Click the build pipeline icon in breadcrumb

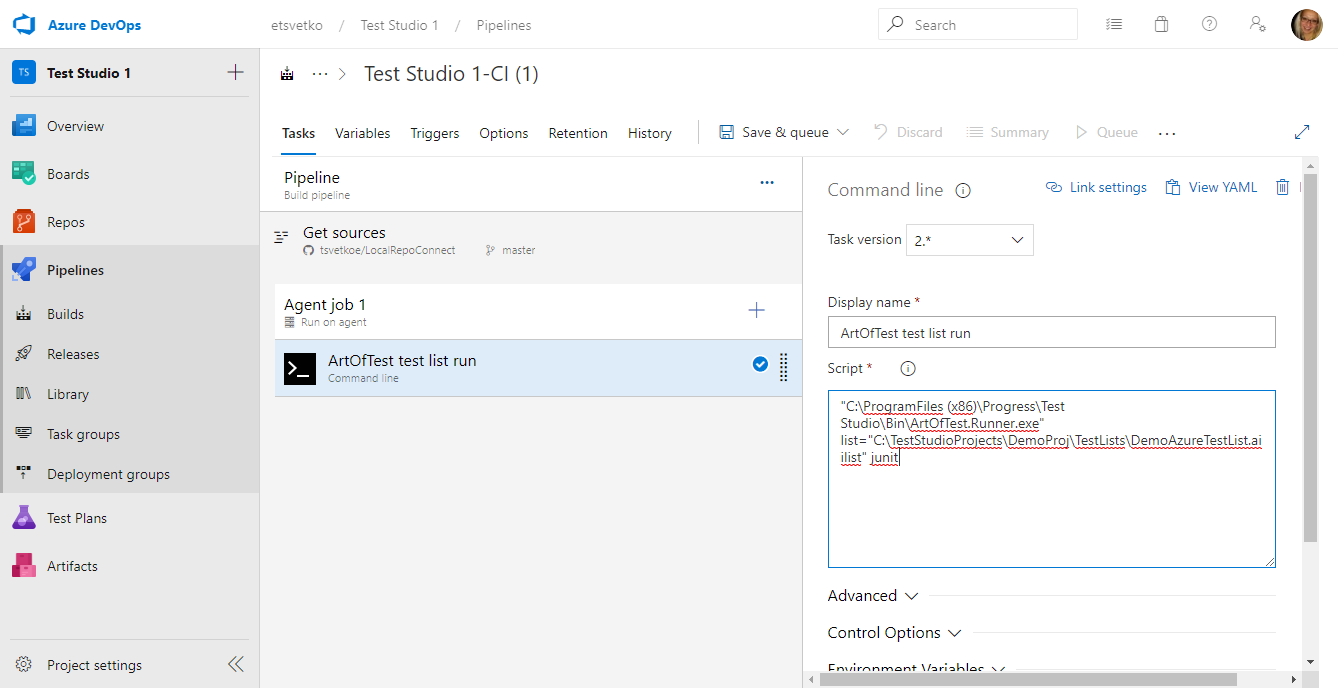pos(288,74)
